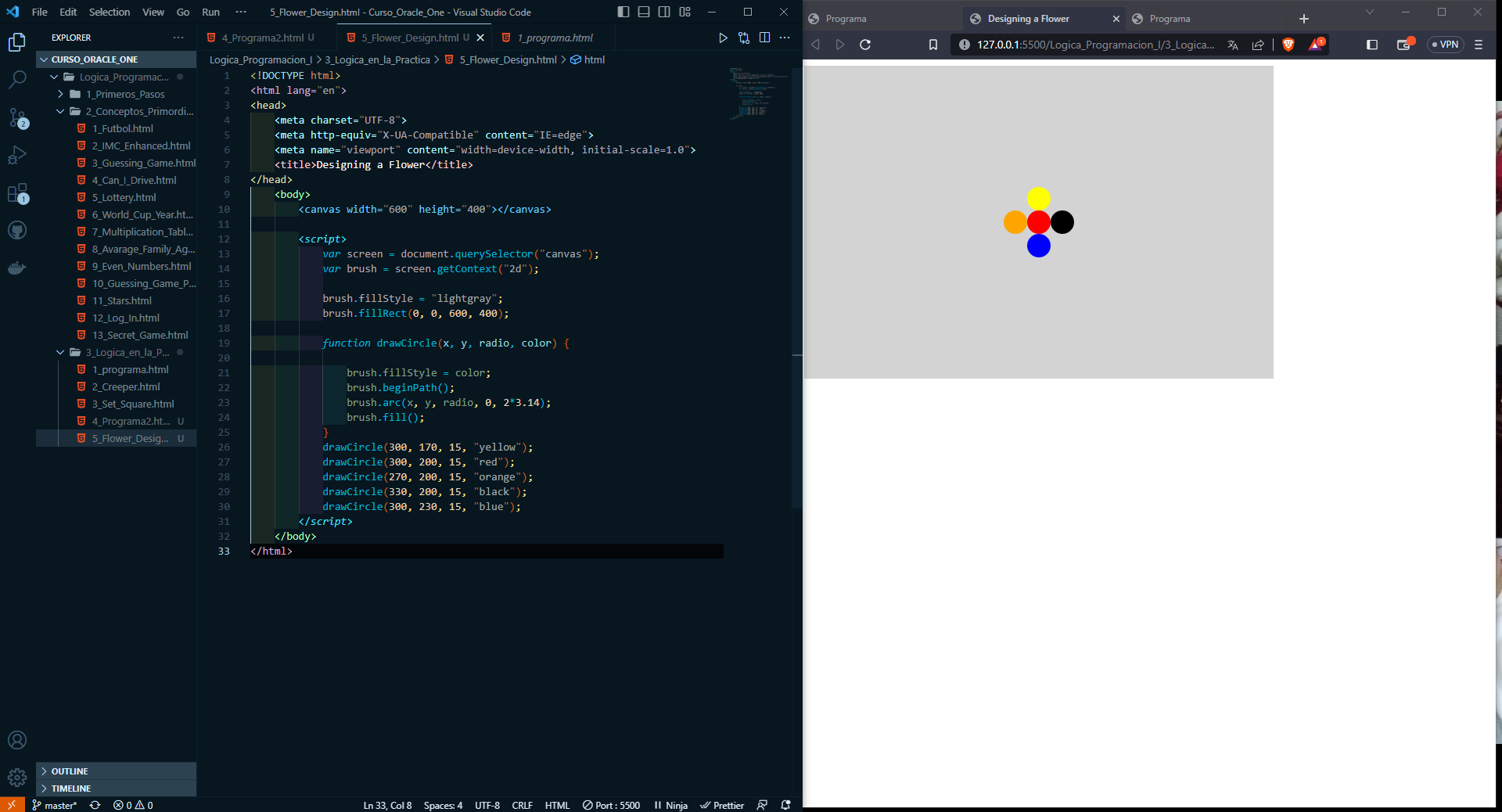
Task: Click the Synchronize Changes icon in the status bar
Action: pos(95,805)
